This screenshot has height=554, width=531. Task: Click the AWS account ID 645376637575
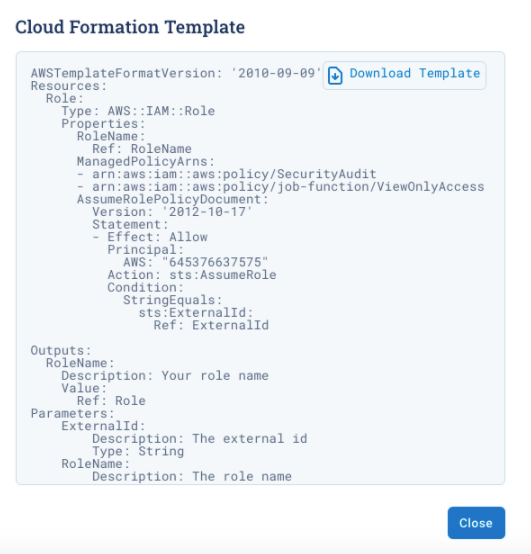click(215, 262)
